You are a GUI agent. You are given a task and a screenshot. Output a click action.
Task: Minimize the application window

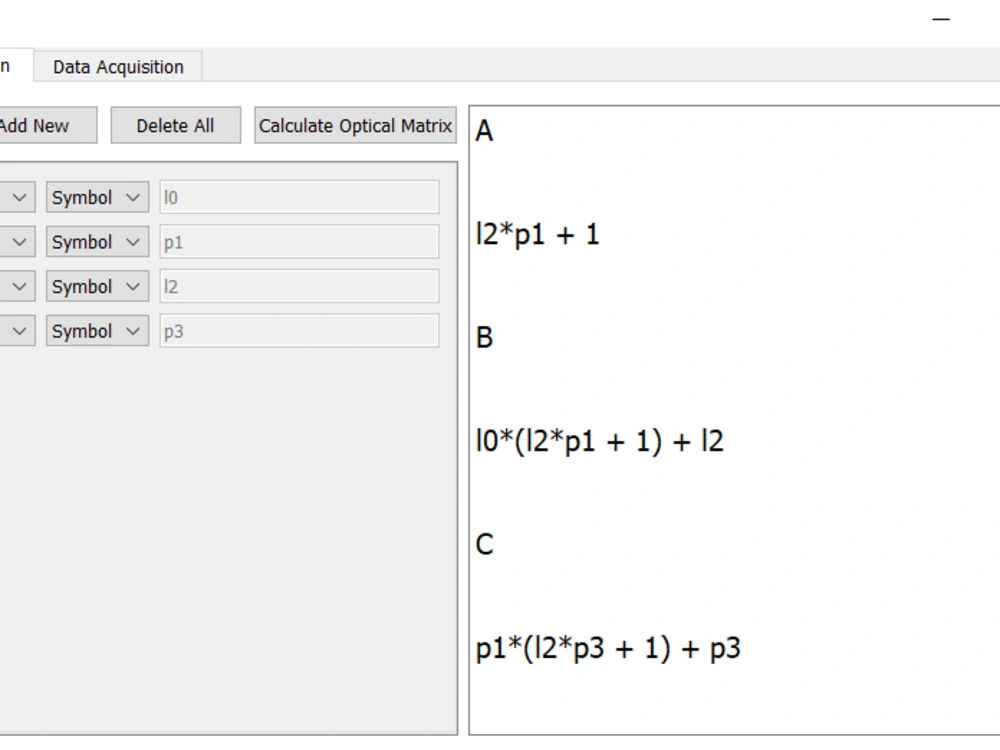coord(940,18)
